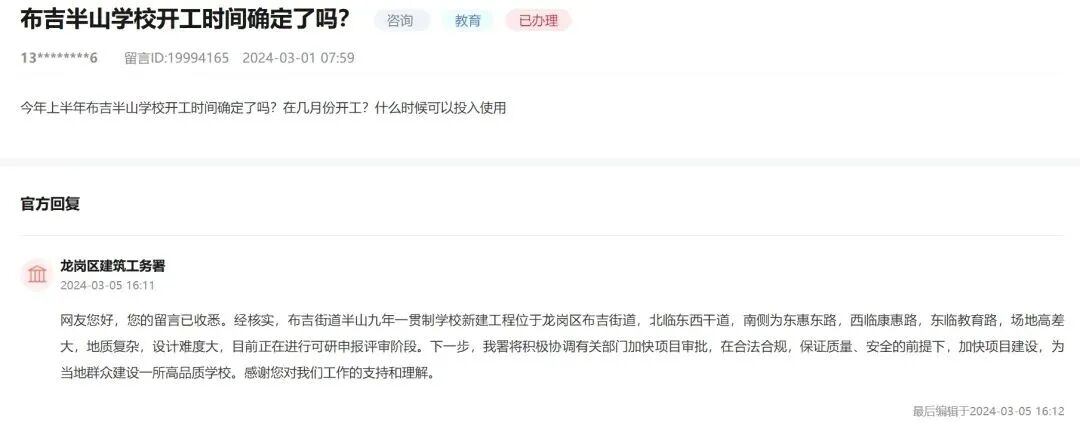Click the 官方回复 section heading
This screenshot has height=423, width=1080.
(50, 205)
